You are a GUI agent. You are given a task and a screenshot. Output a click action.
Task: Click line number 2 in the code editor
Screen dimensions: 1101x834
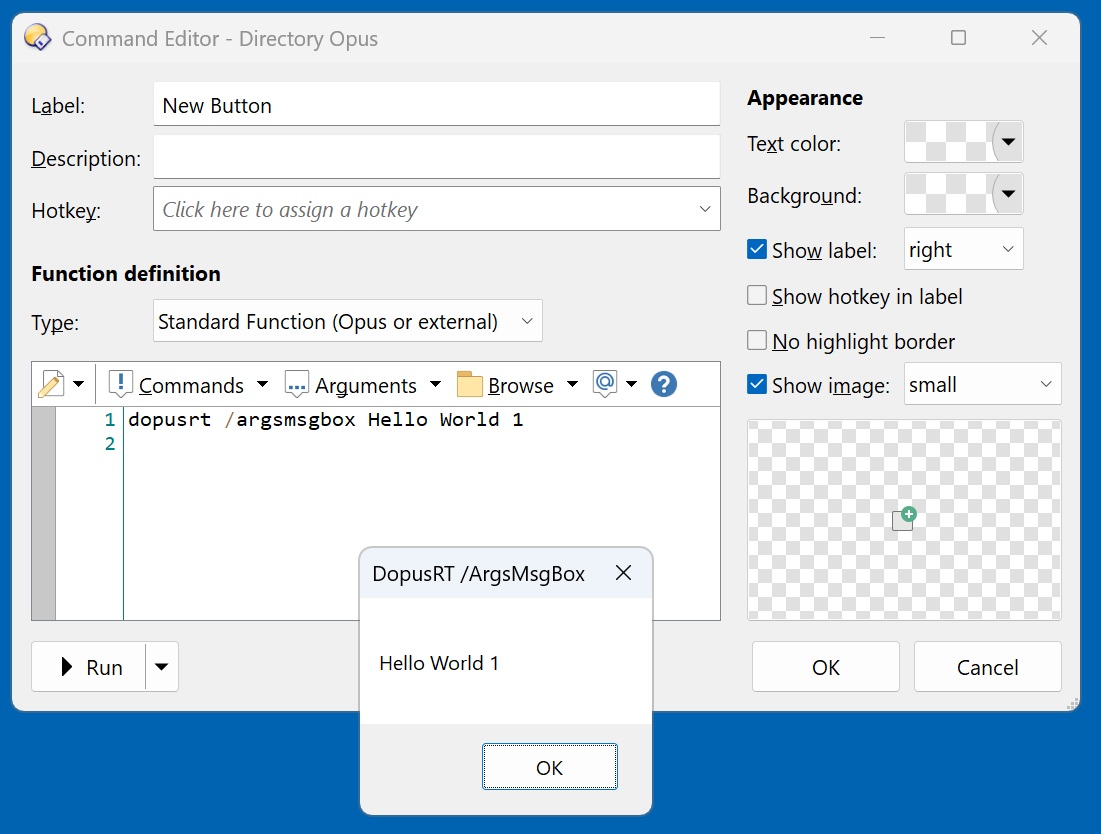click(x=110, y=444)
